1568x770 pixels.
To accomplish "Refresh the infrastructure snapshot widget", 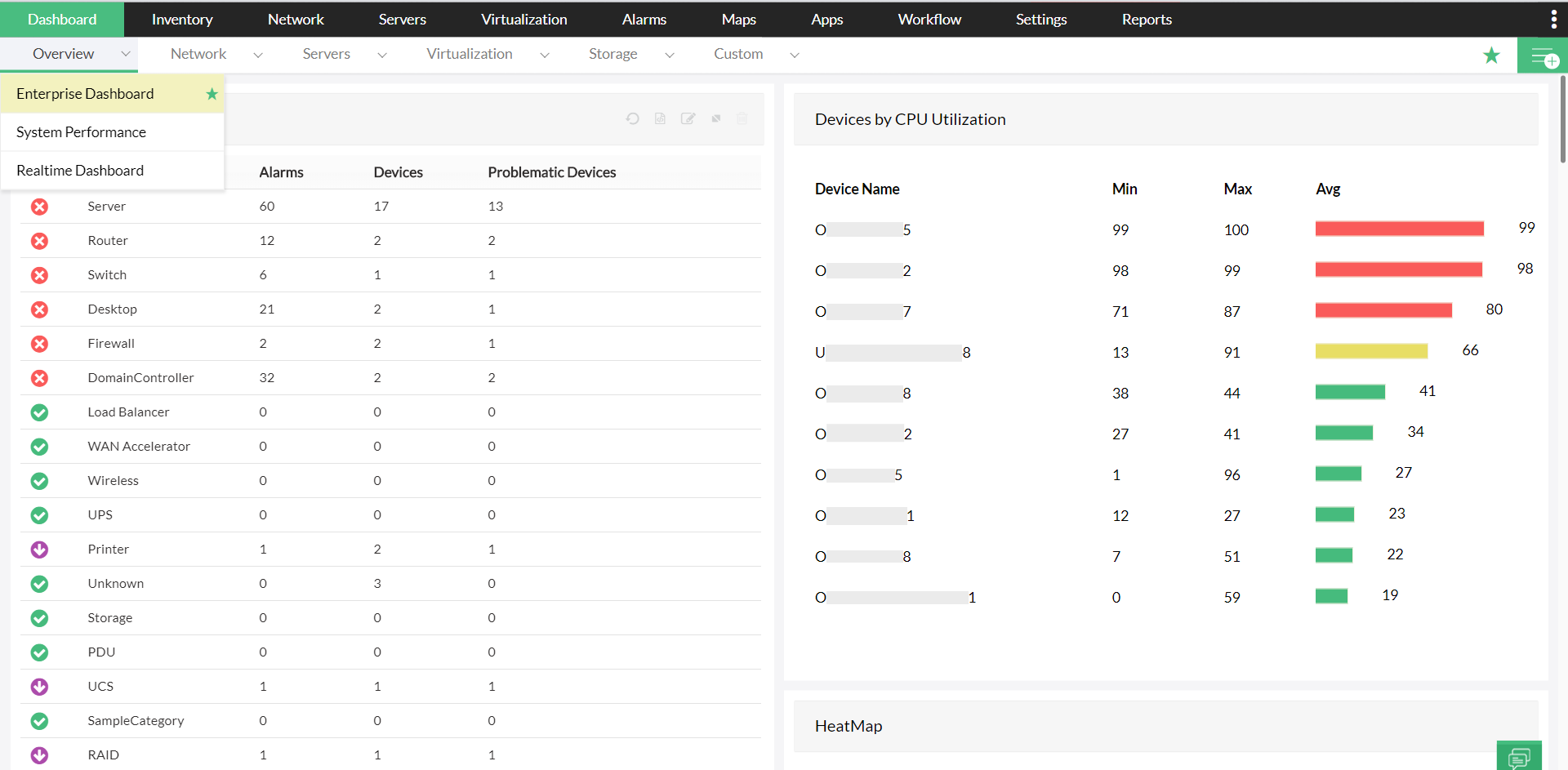I will click(633, 118).
